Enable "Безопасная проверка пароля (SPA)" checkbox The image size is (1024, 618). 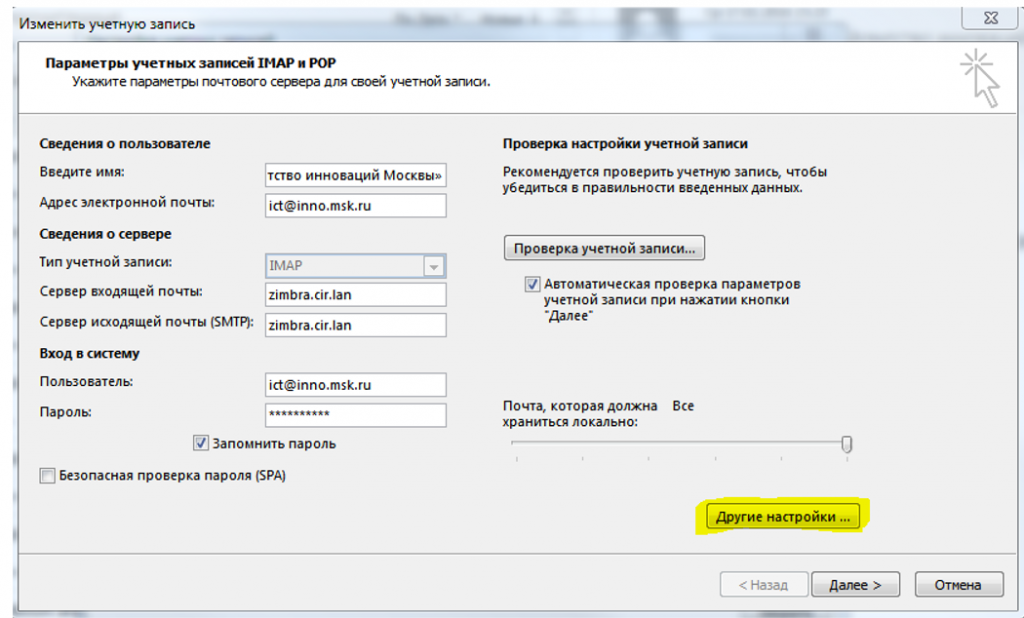[x=47, y=476]
